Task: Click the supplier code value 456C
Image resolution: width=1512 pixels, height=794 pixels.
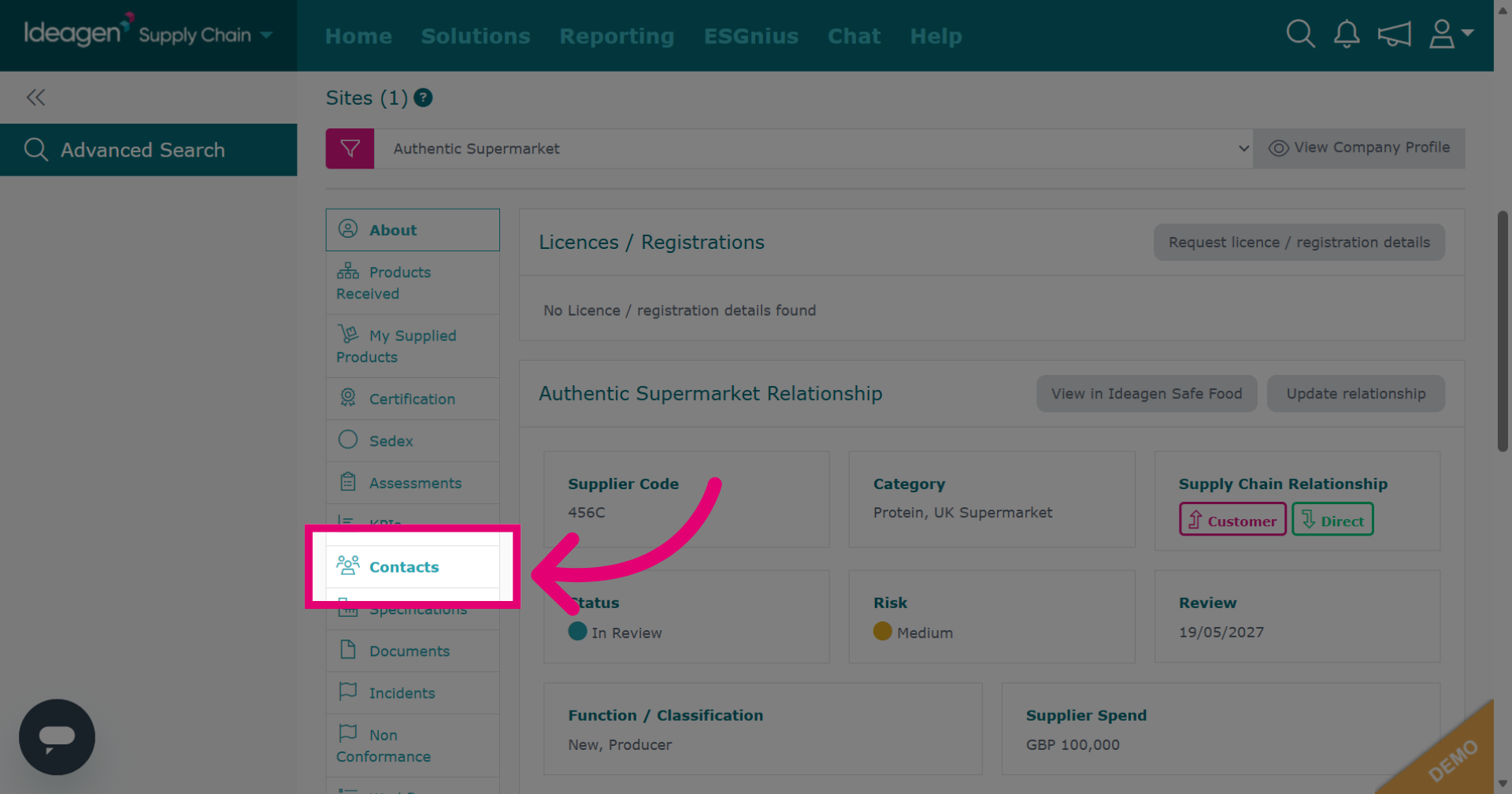Action: [x=587, y=513]
